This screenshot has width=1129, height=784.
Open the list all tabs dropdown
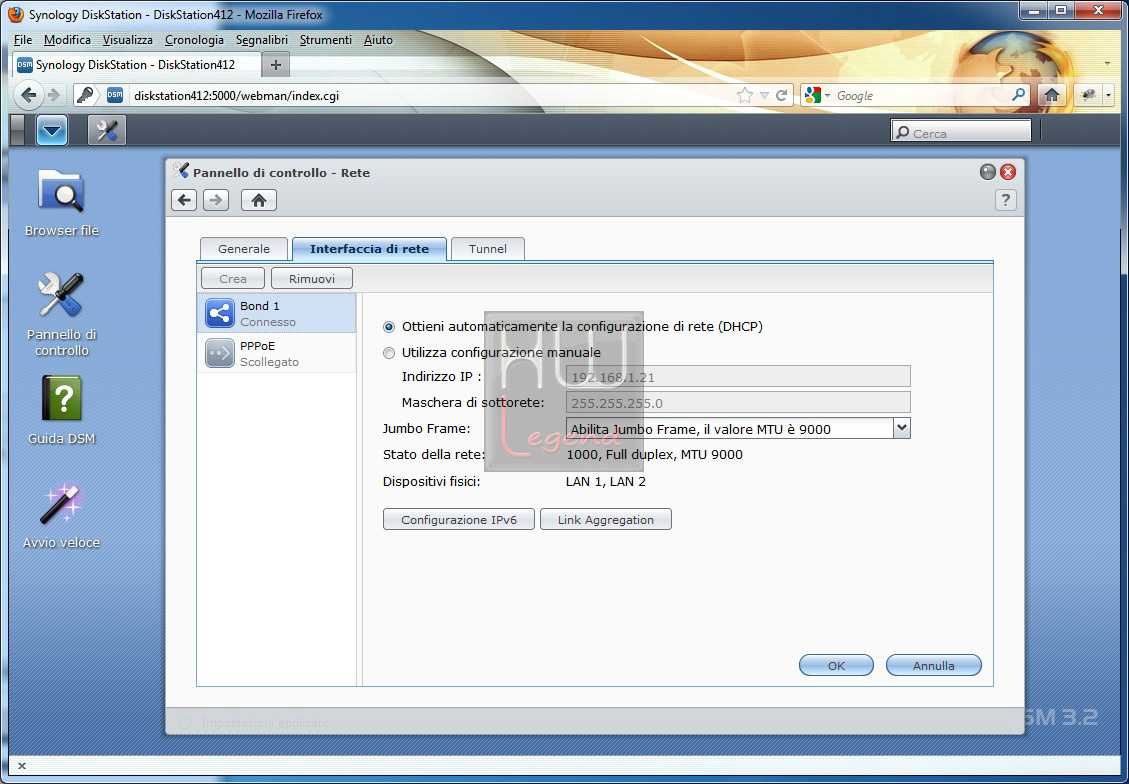(x=1107, y=64)
